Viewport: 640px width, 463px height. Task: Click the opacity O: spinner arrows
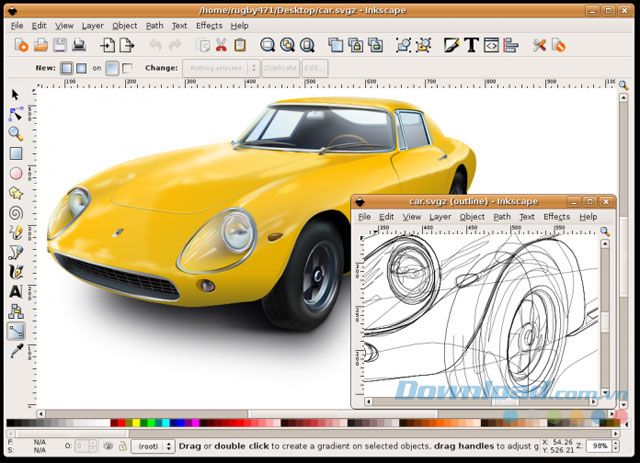[93, 446]
